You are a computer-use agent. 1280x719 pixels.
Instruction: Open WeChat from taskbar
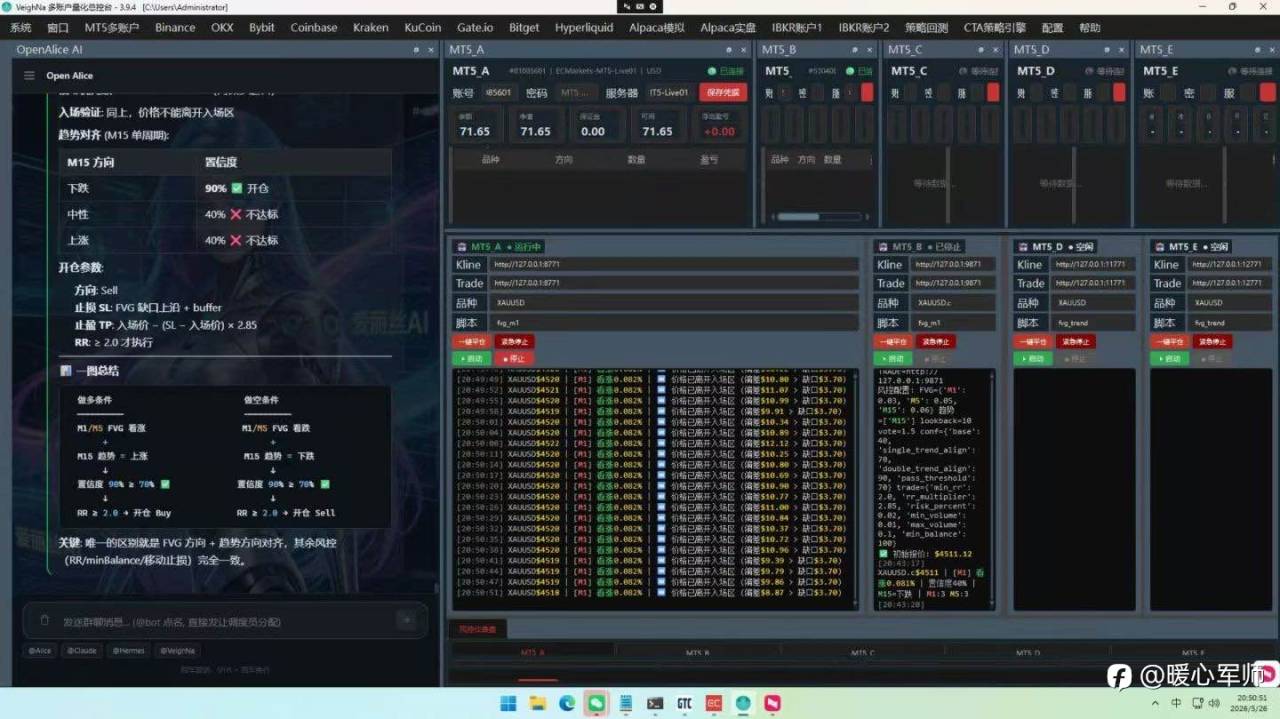pos(596,703)
